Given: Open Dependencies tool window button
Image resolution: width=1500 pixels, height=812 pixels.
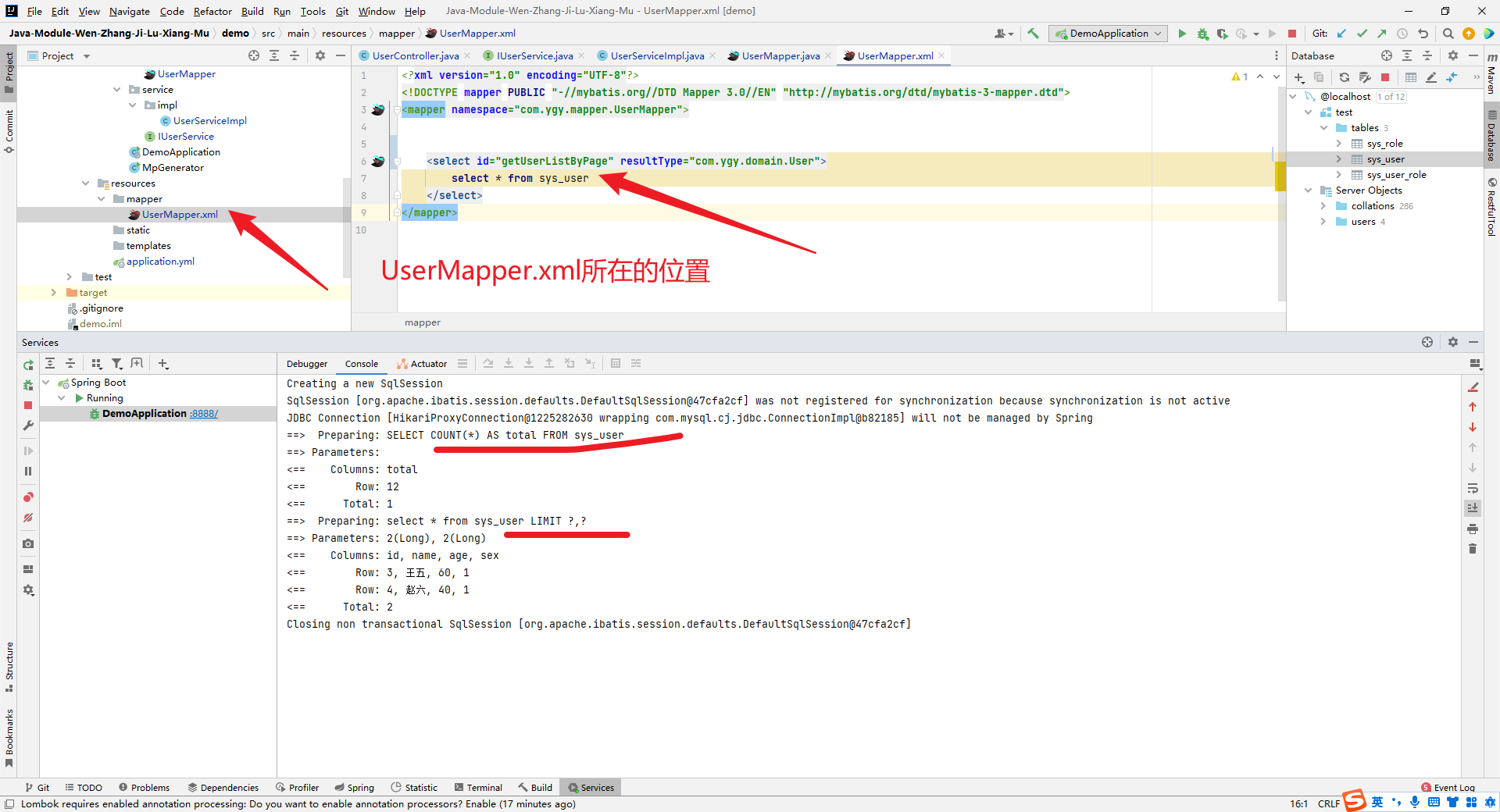Looking at the screenshot, I should tap(223, 787).
